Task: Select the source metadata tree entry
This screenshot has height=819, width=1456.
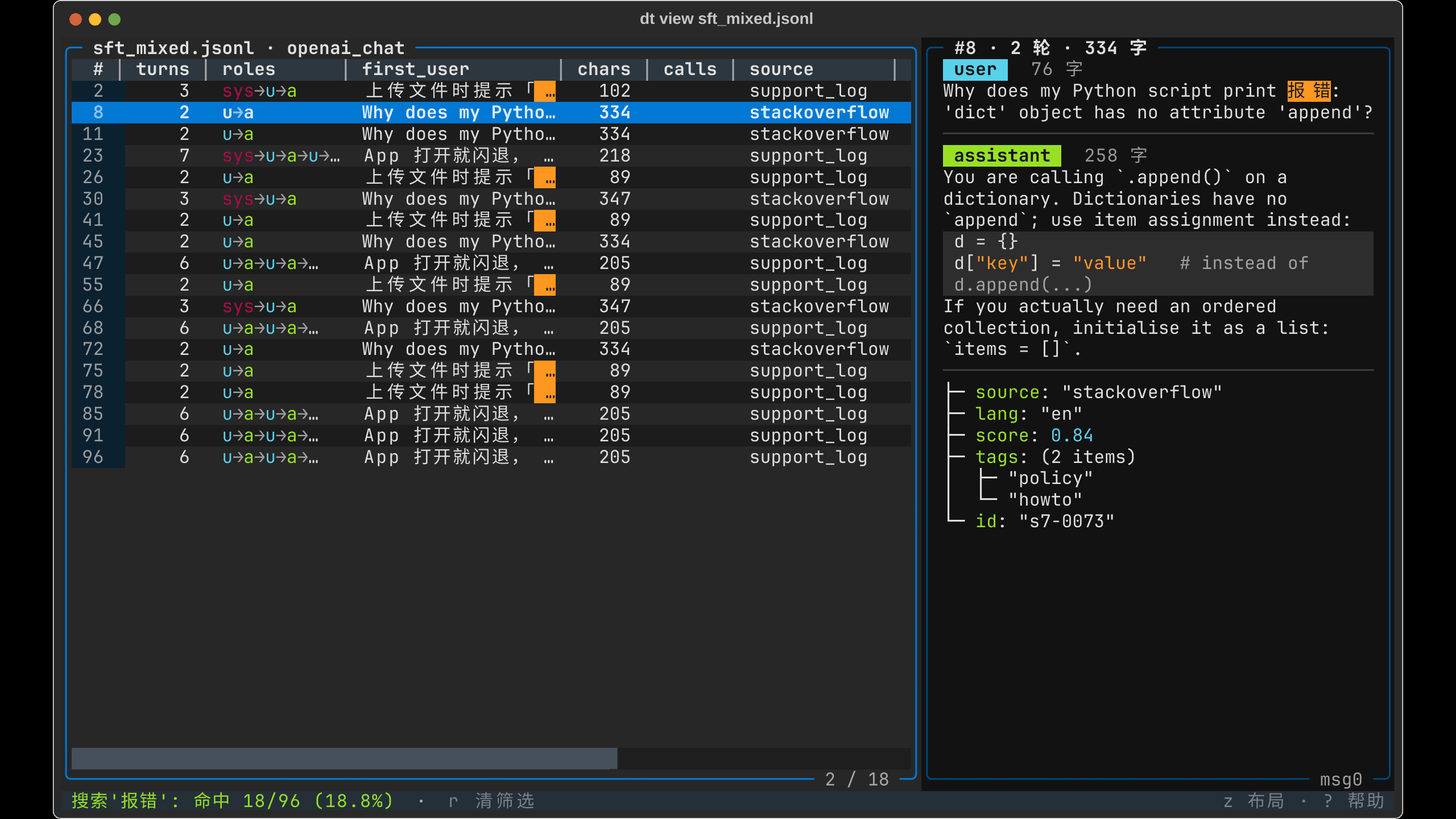Action: click(1098, 392)
